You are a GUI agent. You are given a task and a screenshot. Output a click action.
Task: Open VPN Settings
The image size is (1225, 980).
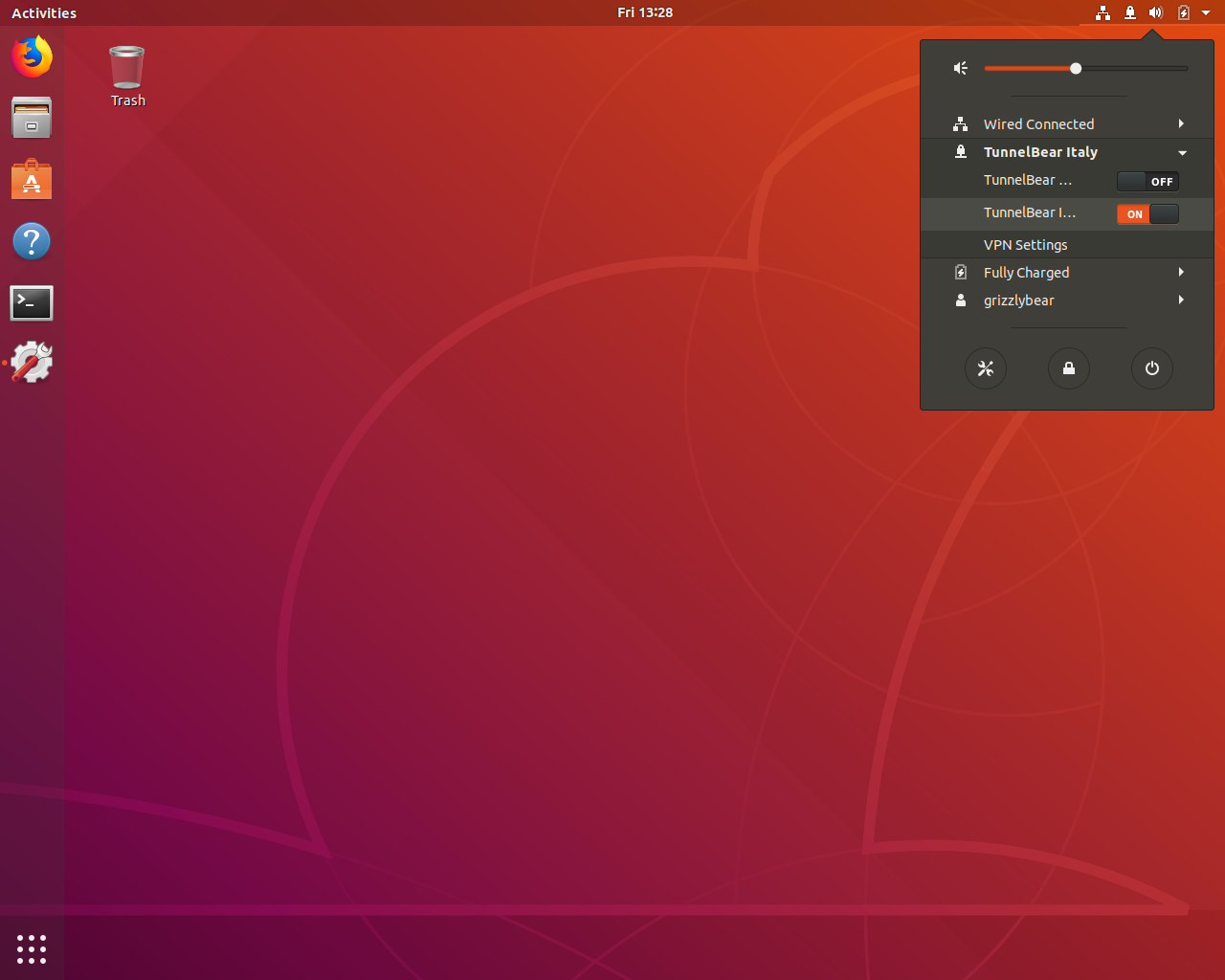pos(1067,245)
